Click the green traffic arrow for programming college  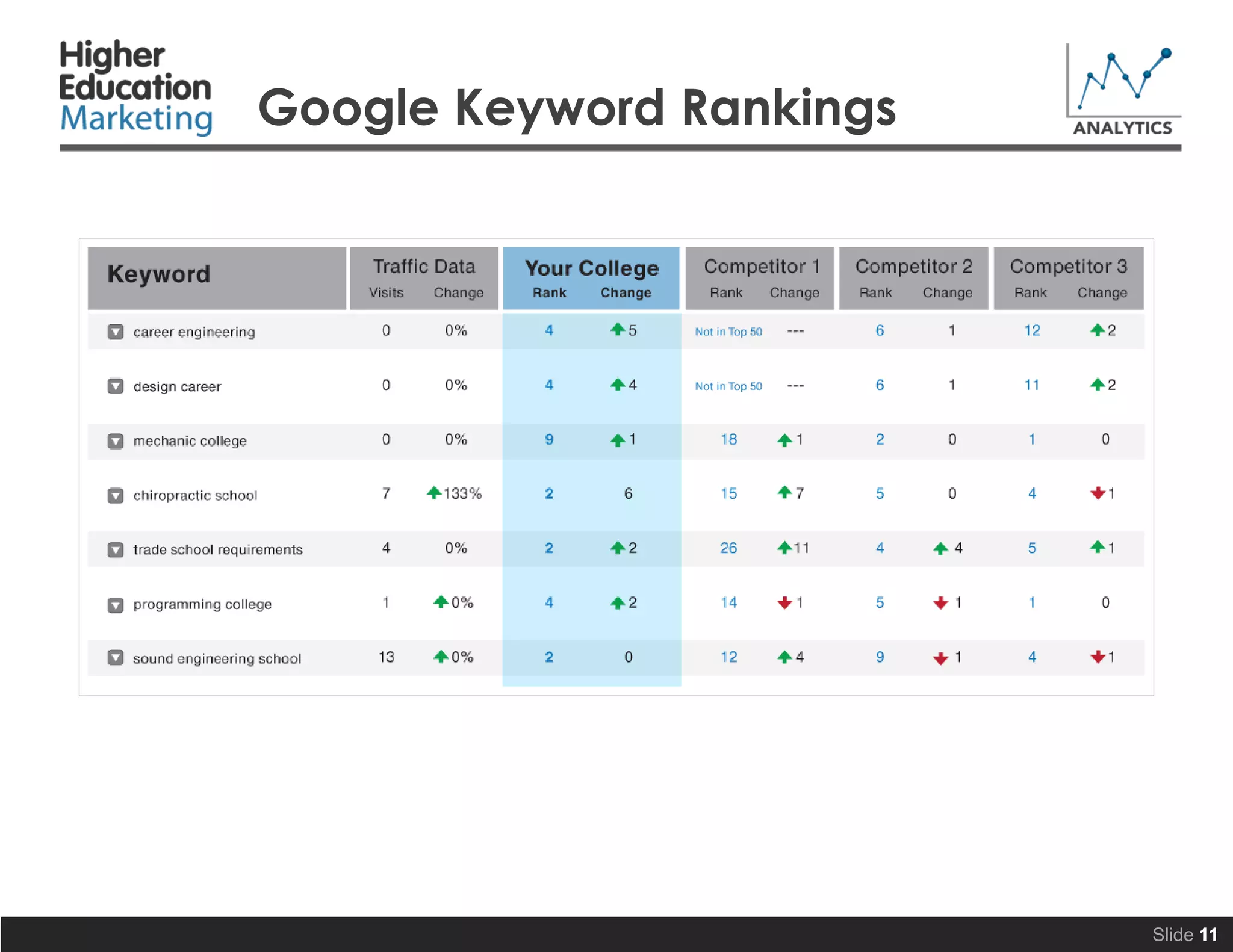[441, 601]
